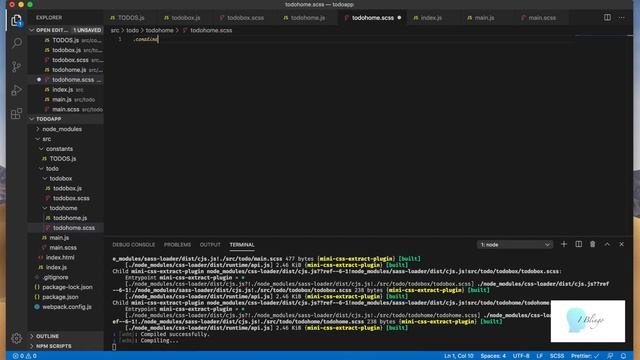Click code line 1 in editor
Image resolution: width=640 pixels, height=360 pixels.
(x=145, y=40)
